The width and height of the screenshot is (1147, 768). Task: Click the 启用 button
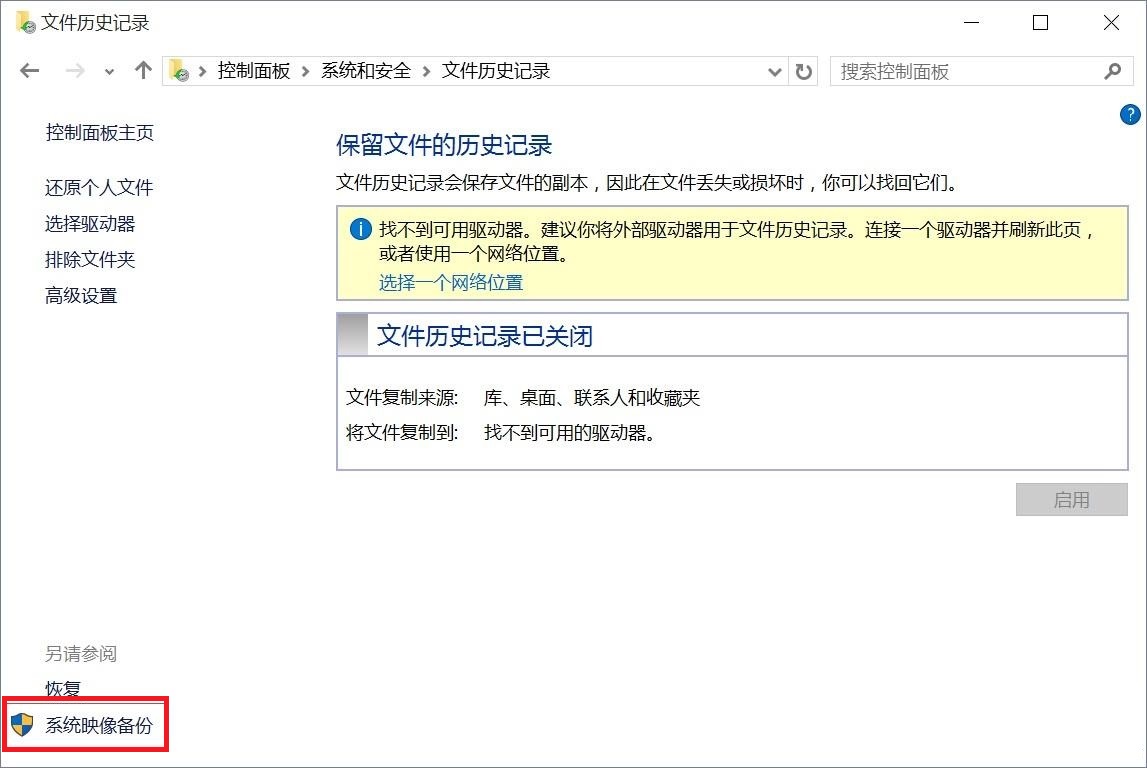pos(1071,500)
